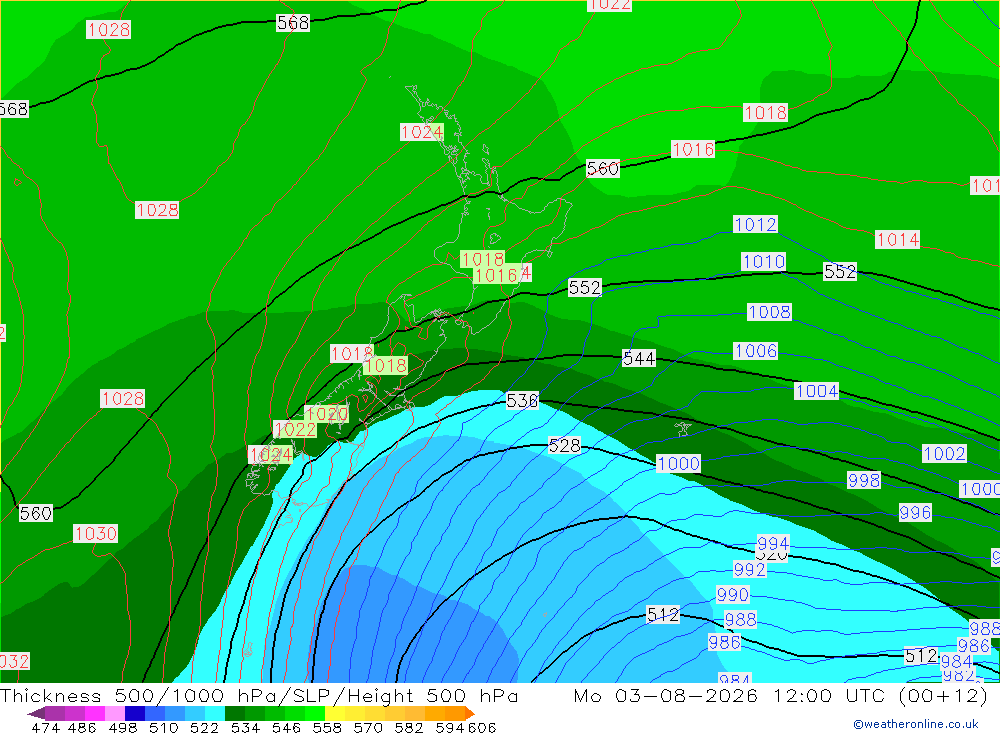Click the blue '998' isobar label
Screen dimensions: 1000x733
(864, 480)
